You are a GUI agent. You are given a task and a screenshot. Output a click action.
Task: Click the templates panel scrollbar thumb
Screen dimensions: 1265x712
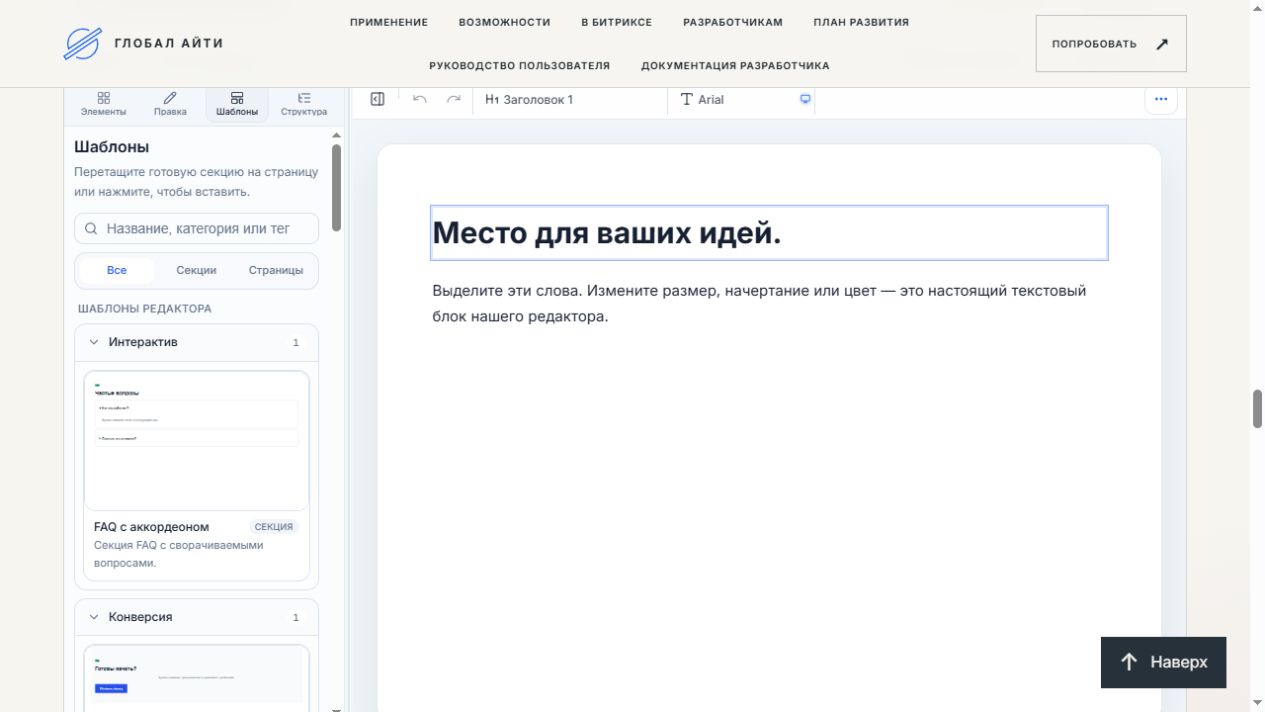click(x=336, y=188)
